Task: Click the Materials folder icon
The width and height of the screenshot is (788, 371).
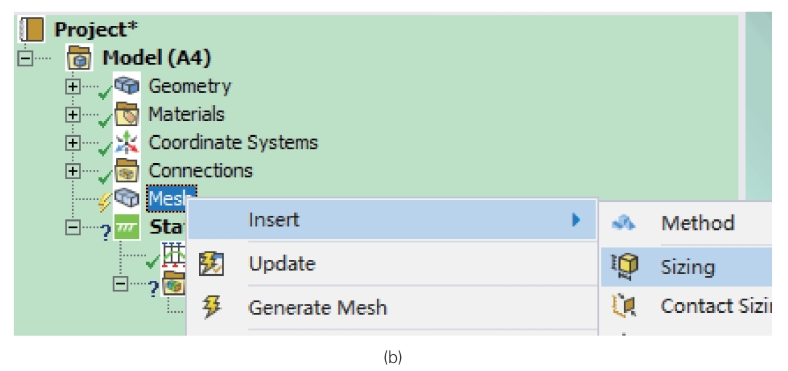Action: click(126, 114)
